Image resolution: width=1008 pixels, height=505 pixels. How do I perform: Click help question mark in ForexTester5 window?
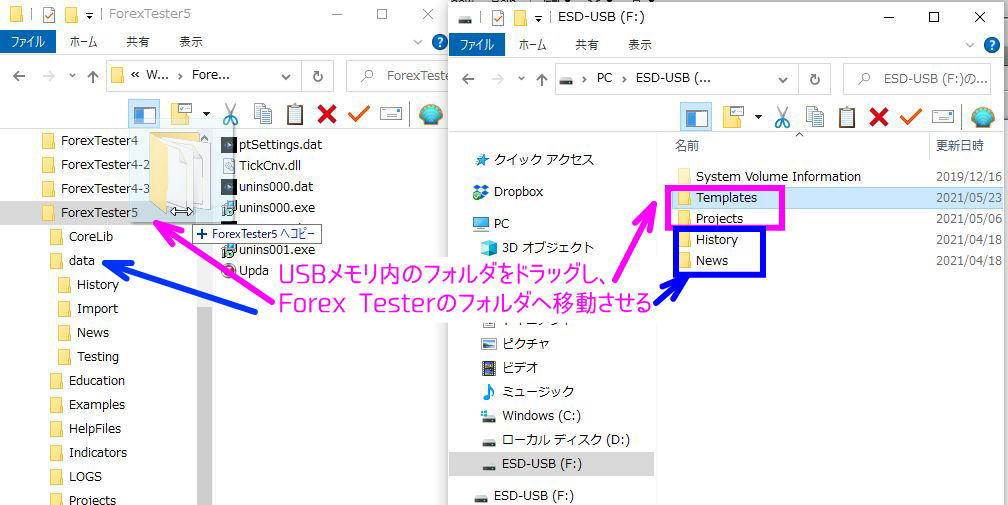click(x=440, y=42)
